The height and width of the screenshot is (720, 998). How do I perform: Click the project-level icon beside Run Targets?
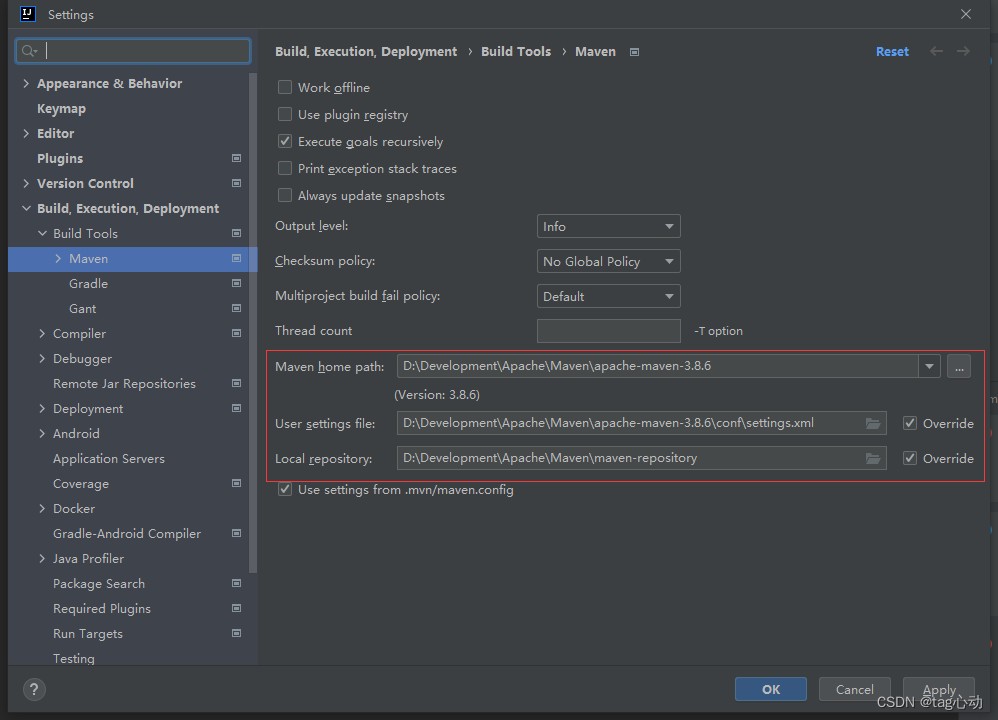(236, 633)
